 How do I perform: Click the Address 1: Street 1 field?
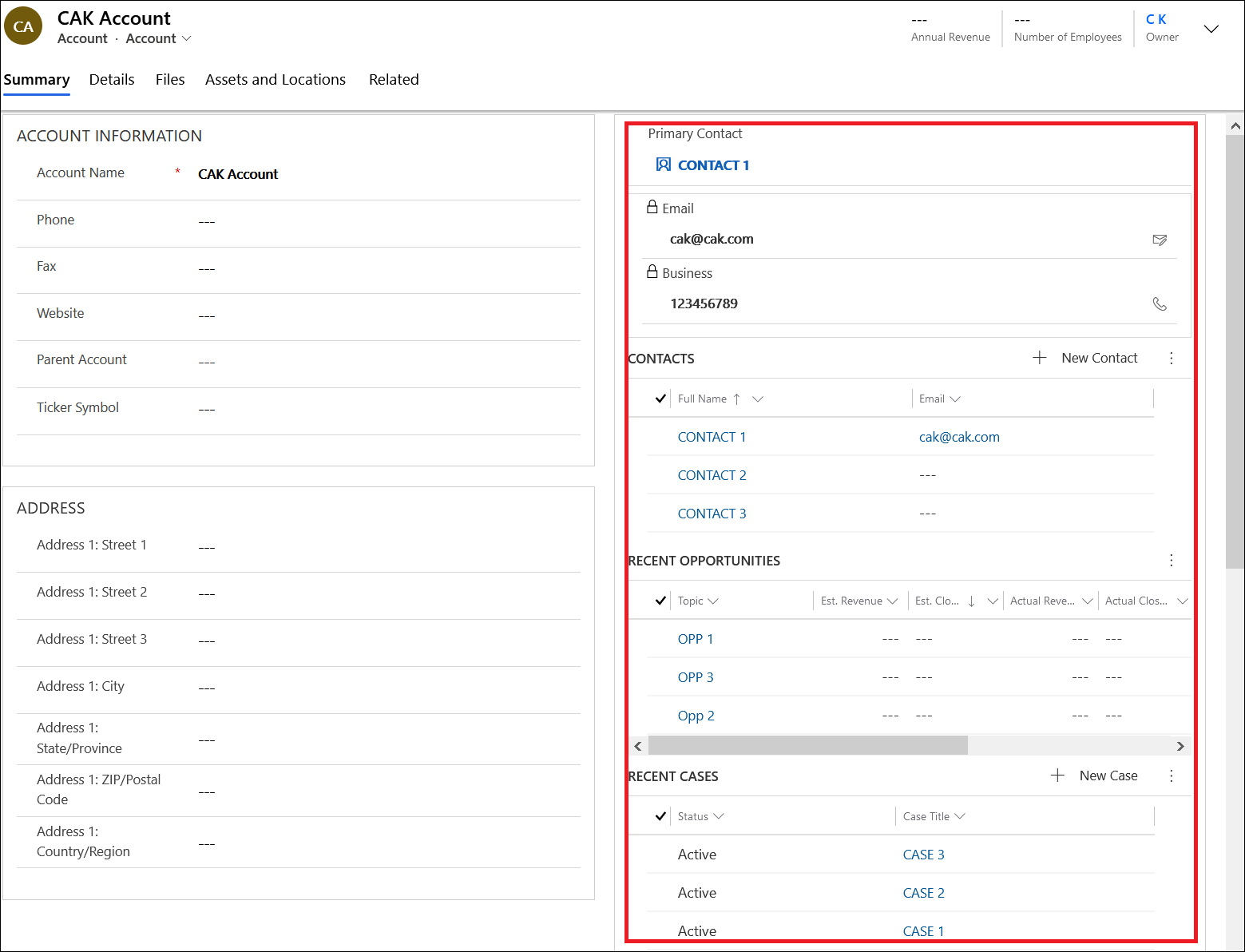coord(299,546)
